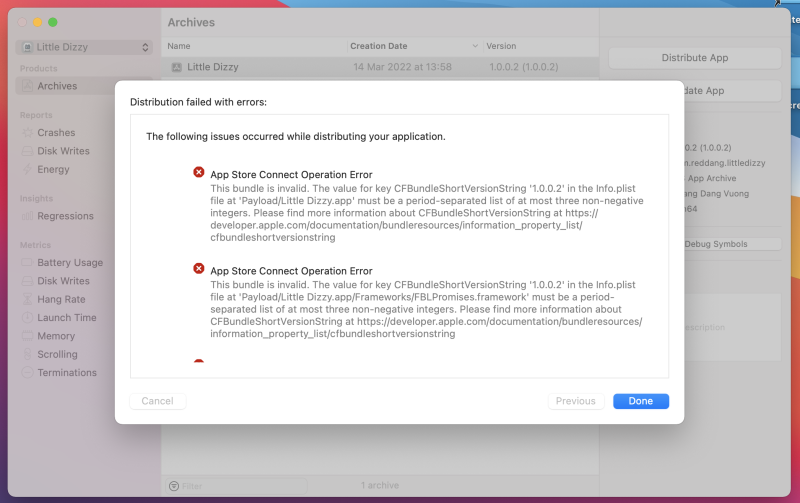Click the Version column header
Viewport: 800px width, 503px height.
(501, 46)
